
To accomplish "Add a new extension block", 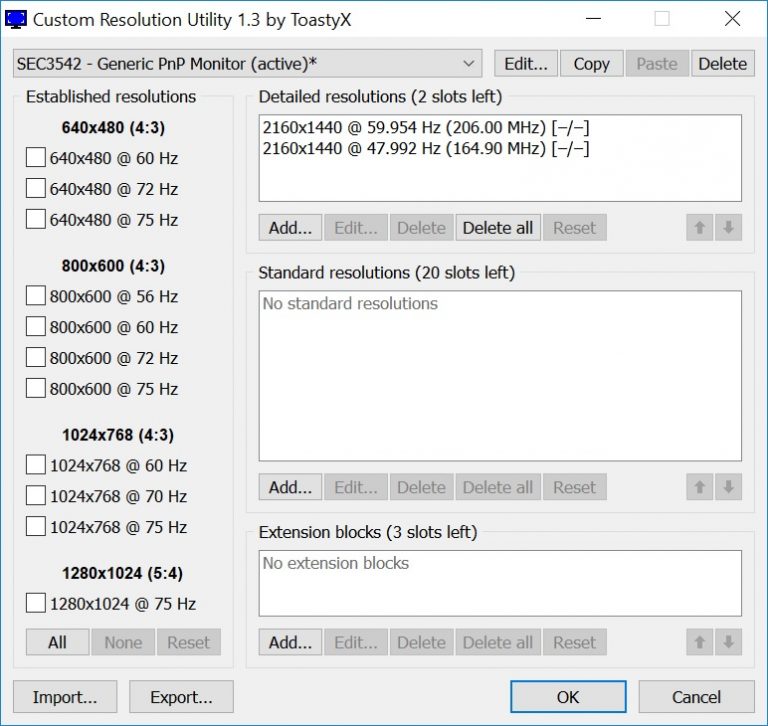I will (x=290, y=642).
